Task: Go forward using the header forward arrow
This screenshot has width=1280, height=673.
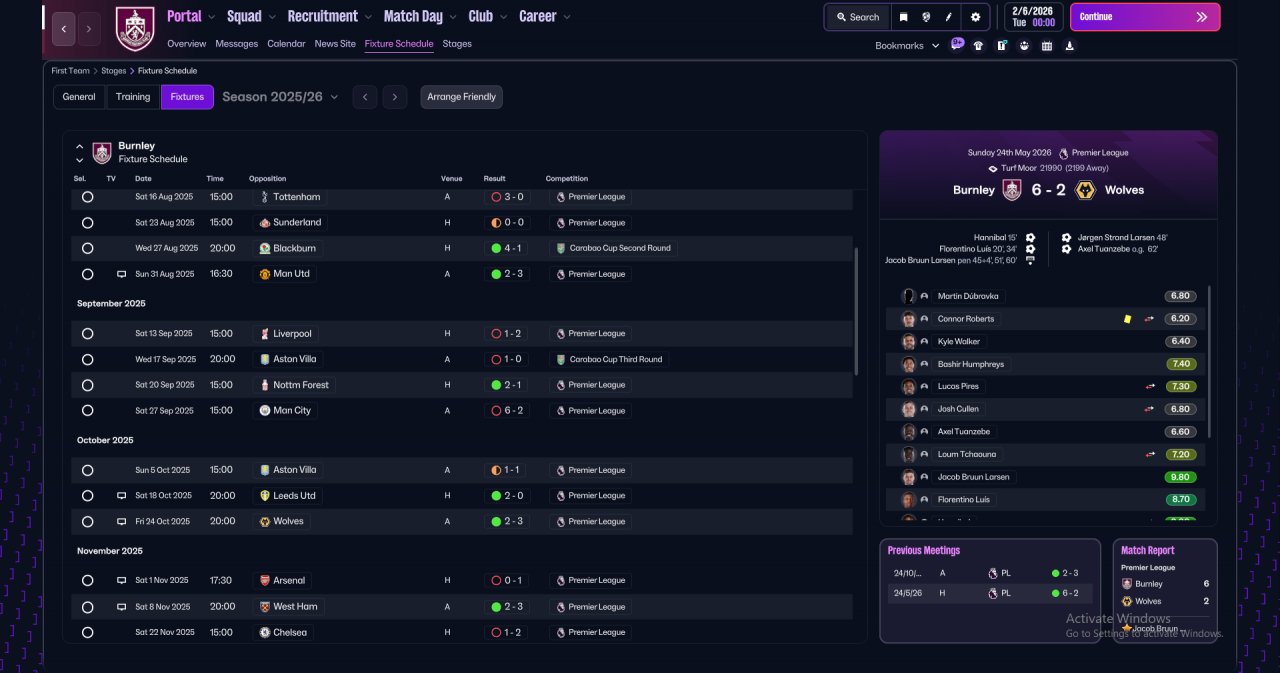Action: (x=89, y=29)
